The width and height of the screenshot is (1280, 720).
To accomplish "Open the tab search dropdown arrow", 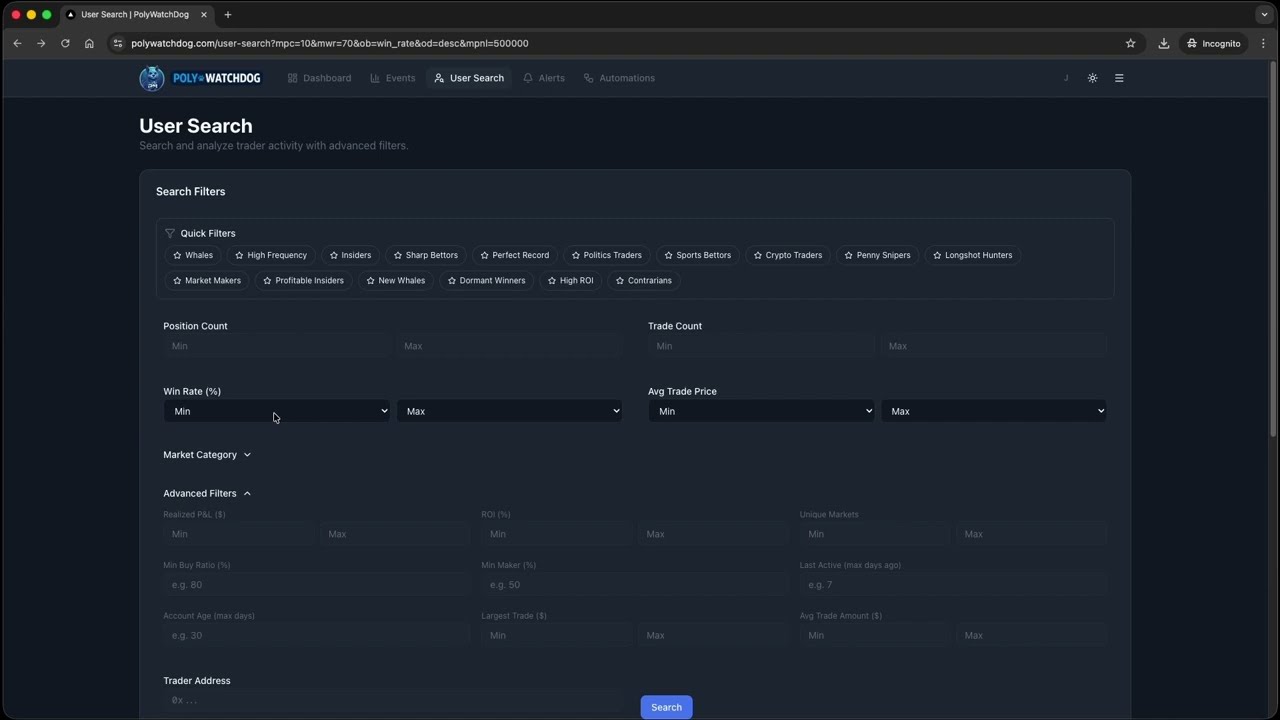I will tap(1264, 15).
